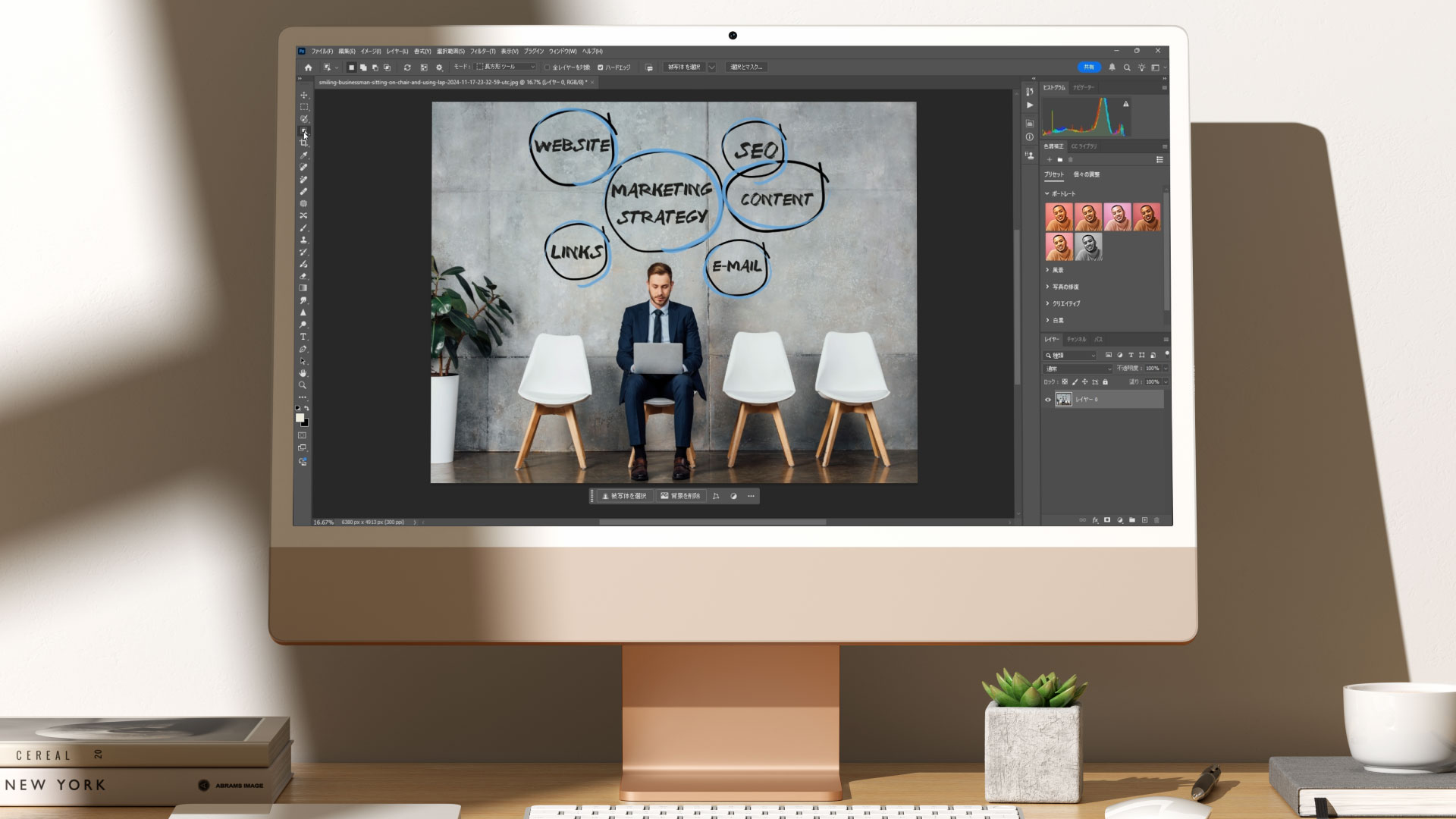Click the fx layer style icon

[1095, 520]
